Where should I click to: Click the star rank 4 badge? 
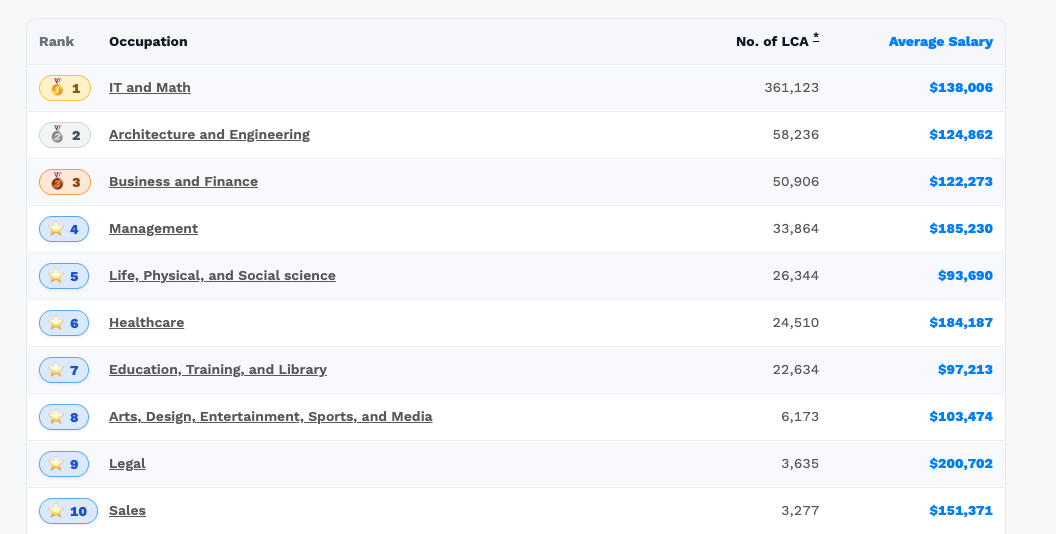(x=65, y=229)
